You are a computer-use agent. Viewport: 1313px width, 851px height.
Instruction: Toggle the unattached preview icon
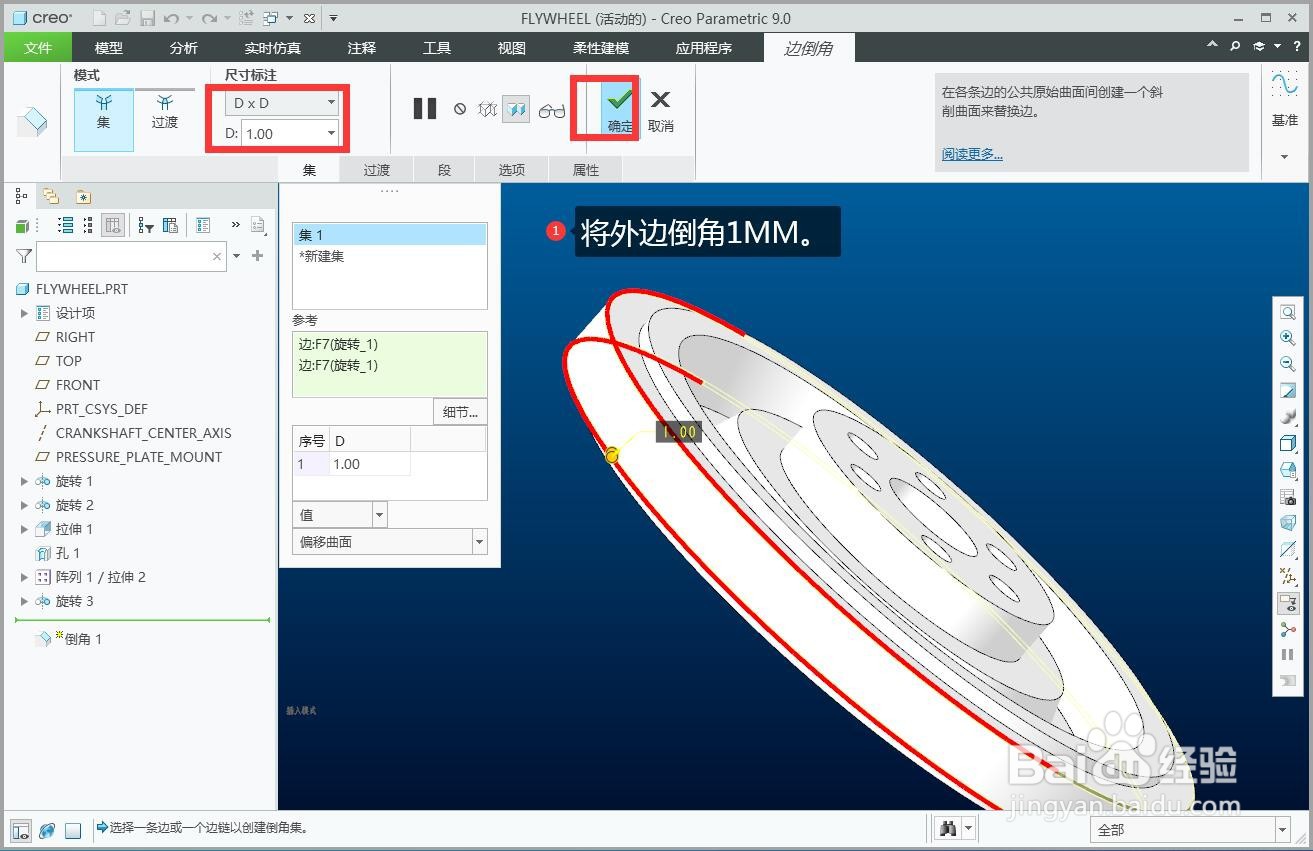[487, 109]
